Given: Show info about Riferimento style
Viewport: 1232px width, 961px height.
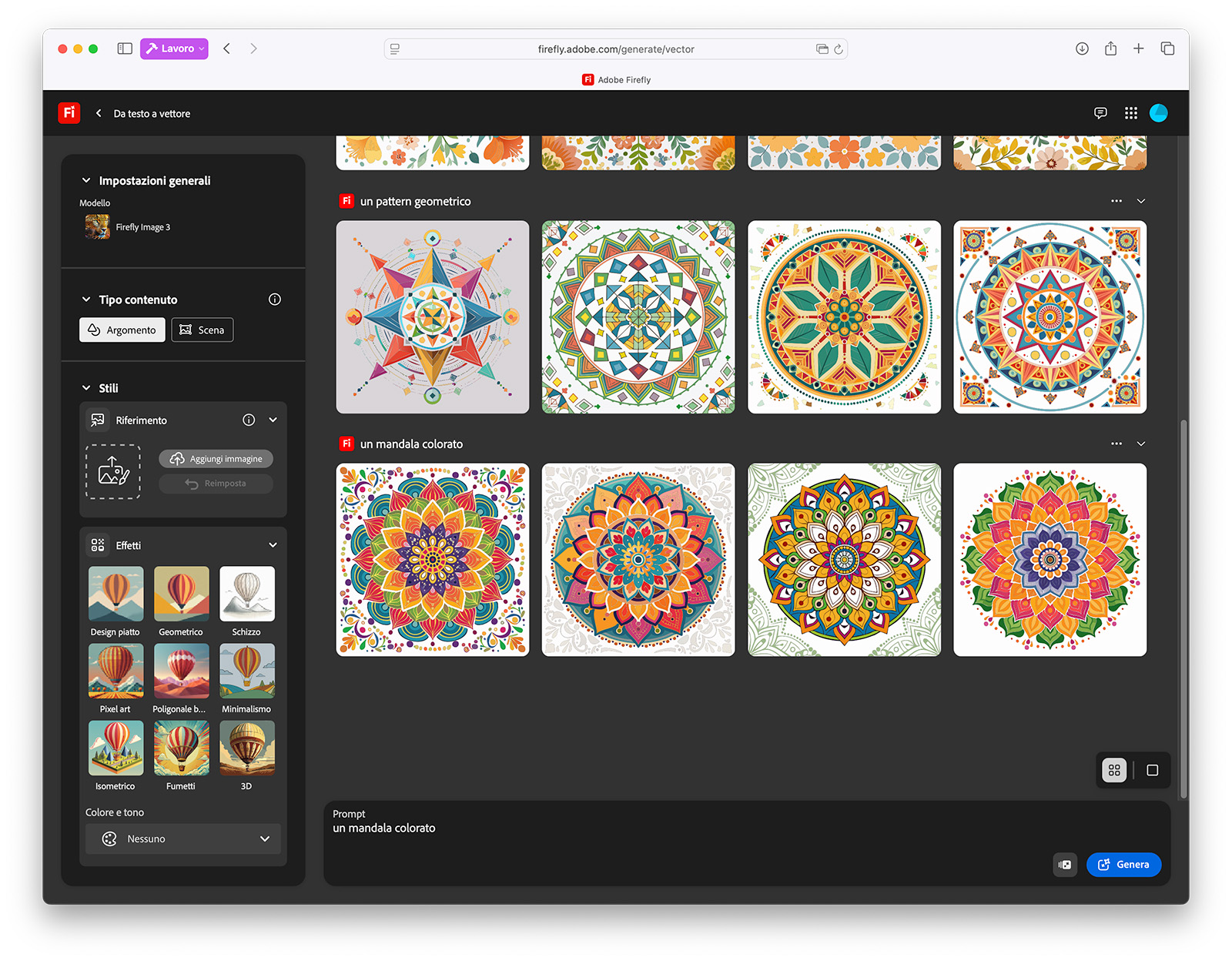Looking at the screenshot, I should point(249,420).
